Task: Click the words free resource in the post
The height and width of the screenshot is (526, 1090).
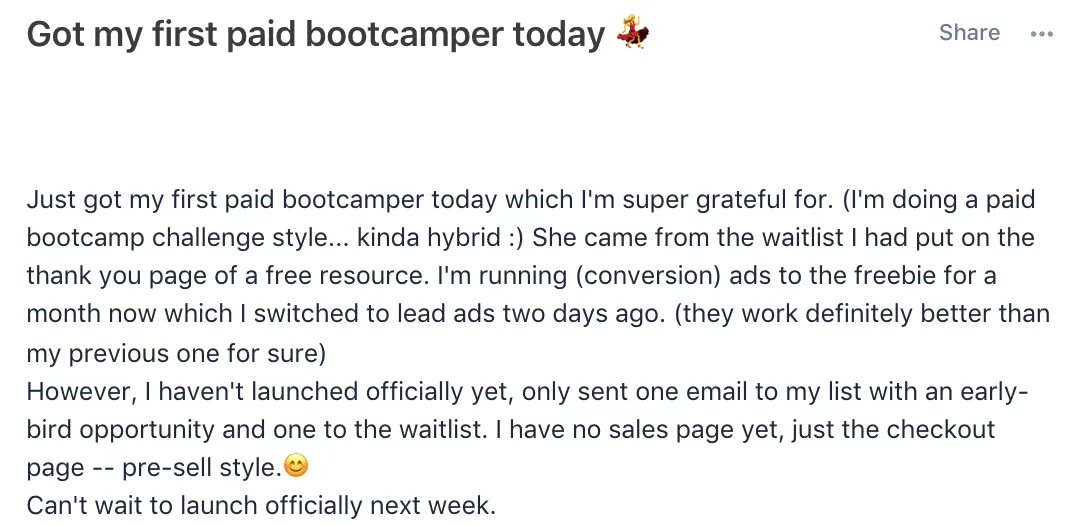Action: [347, 277]
